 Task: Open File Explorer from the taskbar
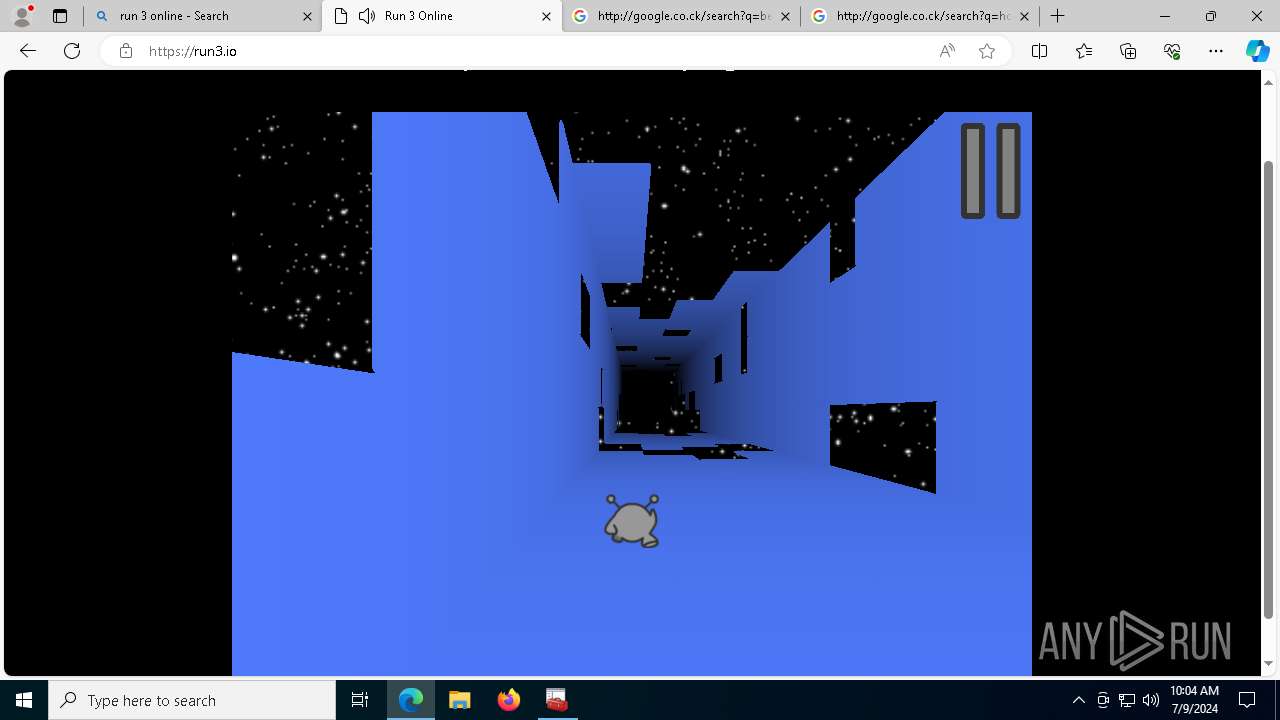coord(459,700)
